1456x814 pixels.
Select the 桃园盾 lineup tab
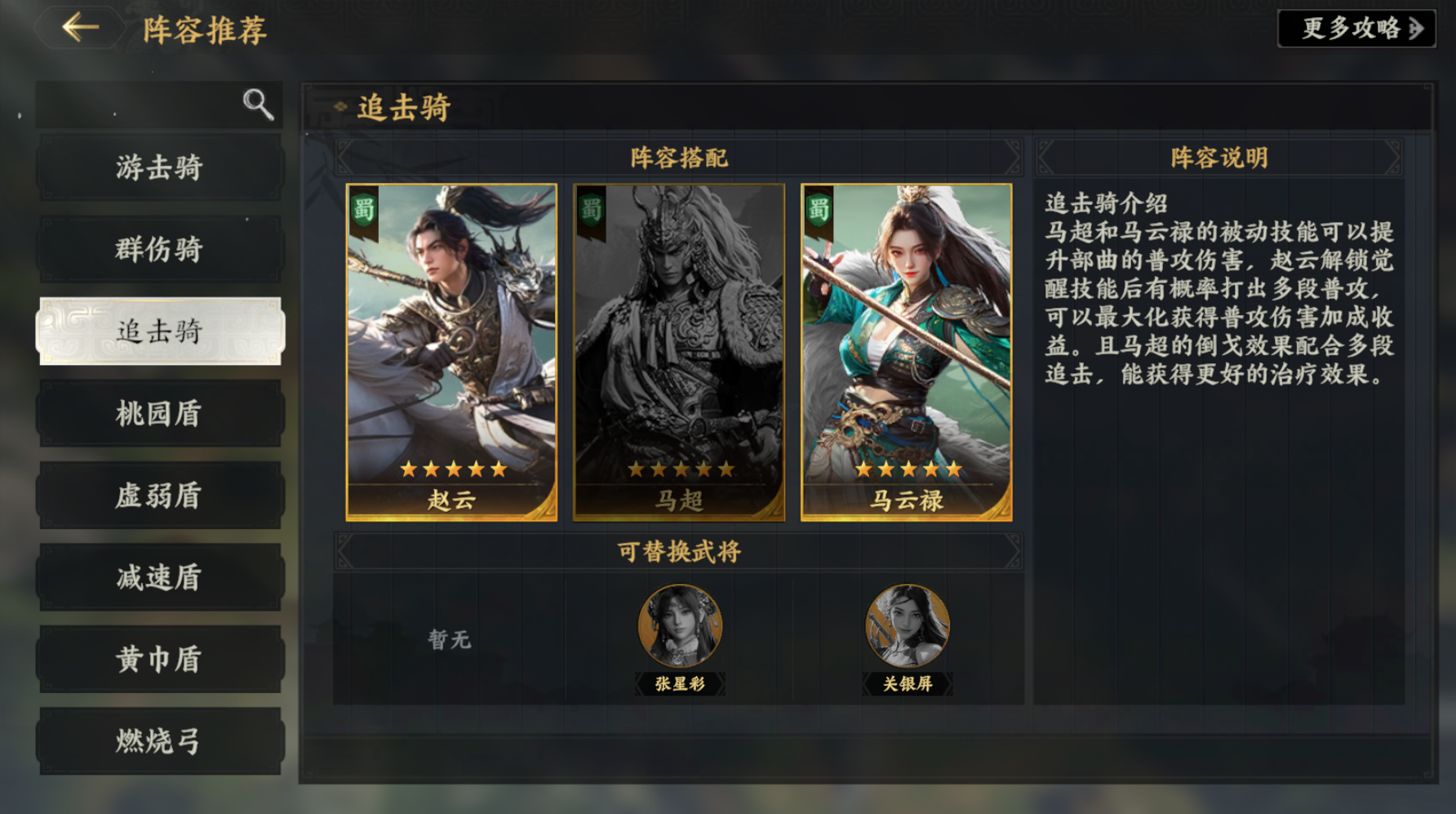(160, 413)
